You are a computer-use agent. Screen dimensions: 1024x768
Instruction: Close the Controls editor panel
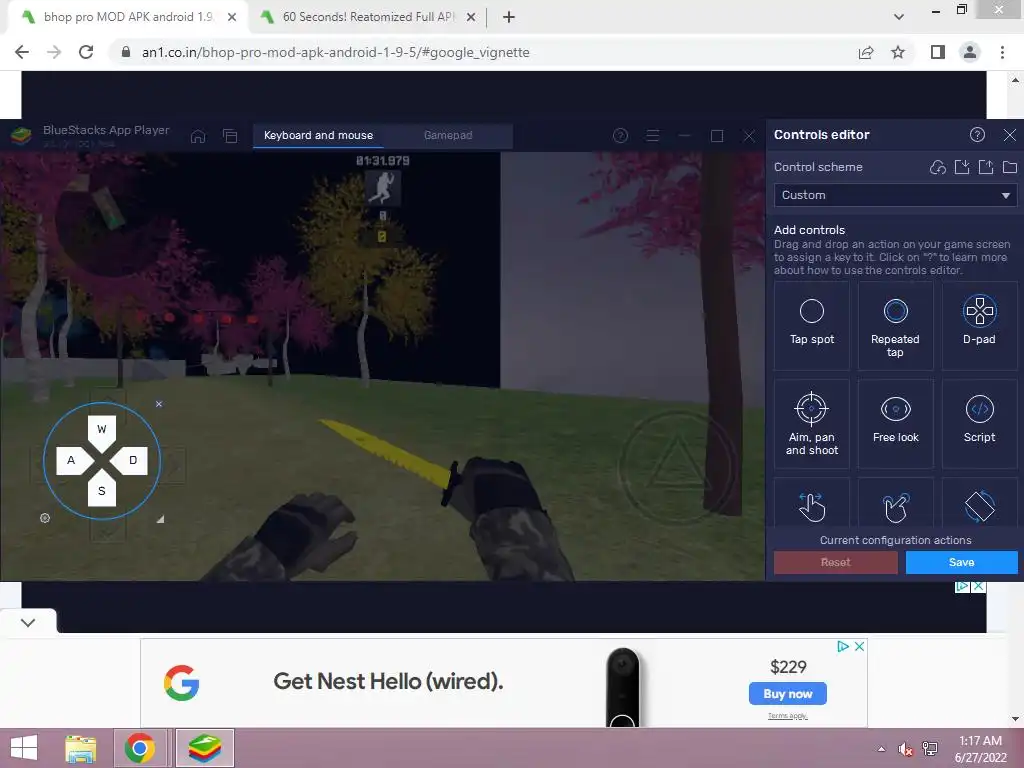click(x=1010, y=135)
